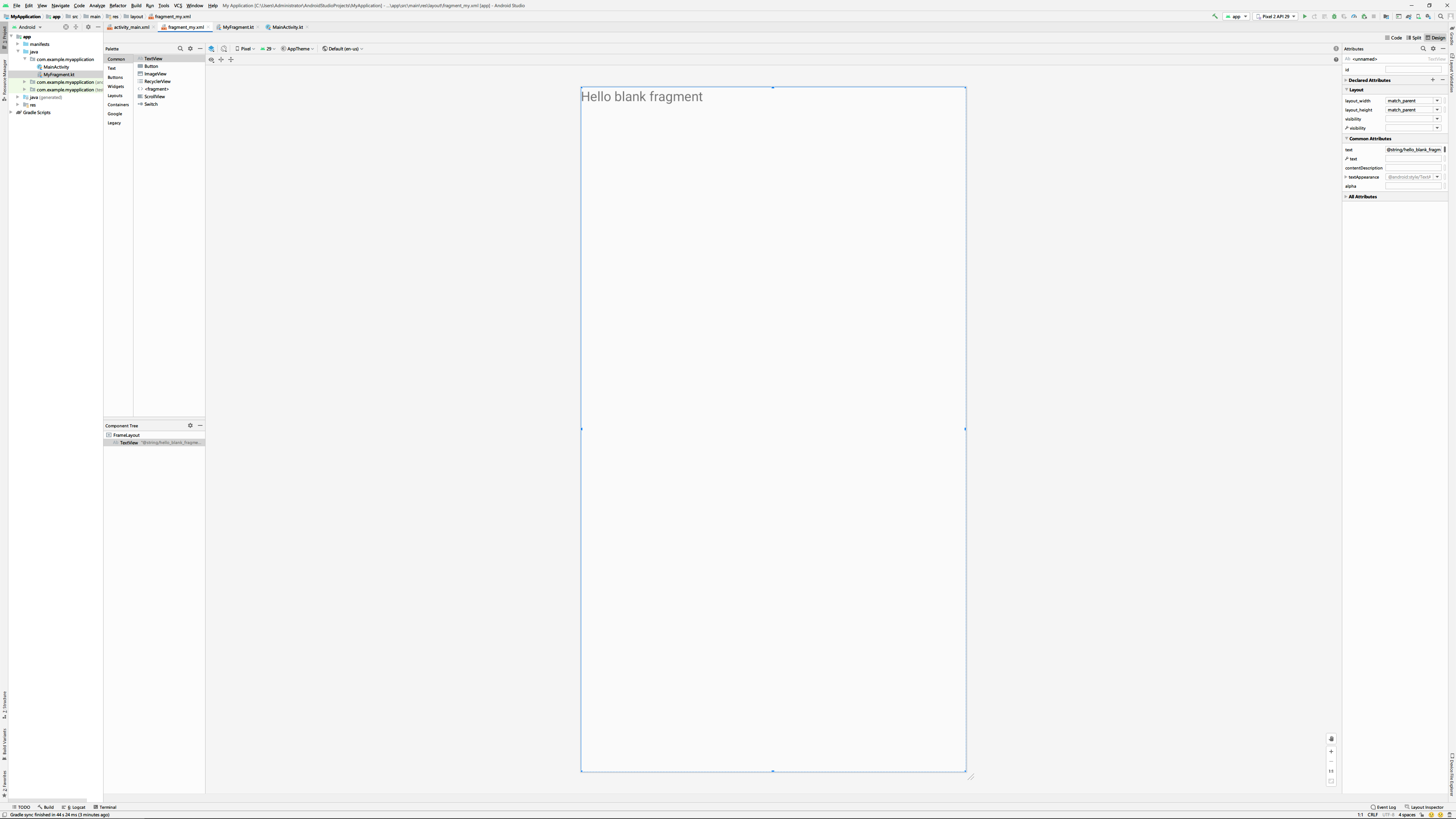
Task: Click Sync Project with Gradle Files icon
Action: coord(1409,16)
